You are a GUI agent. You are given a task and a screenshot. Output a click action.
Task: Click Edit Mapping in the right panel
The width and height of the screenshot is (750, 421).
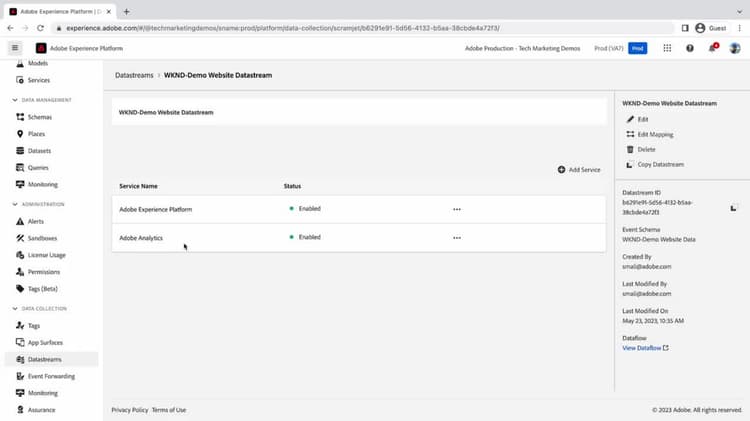650,134
